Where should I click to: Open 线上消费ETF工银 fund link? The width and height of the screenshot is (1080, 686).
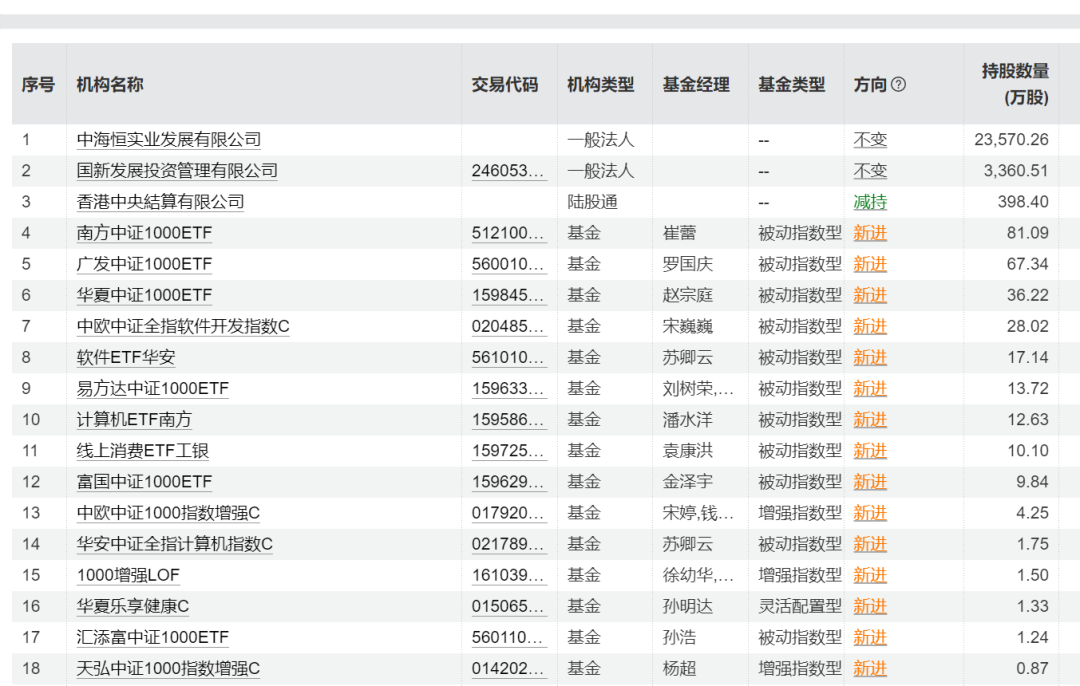click(x=143, y=450)
